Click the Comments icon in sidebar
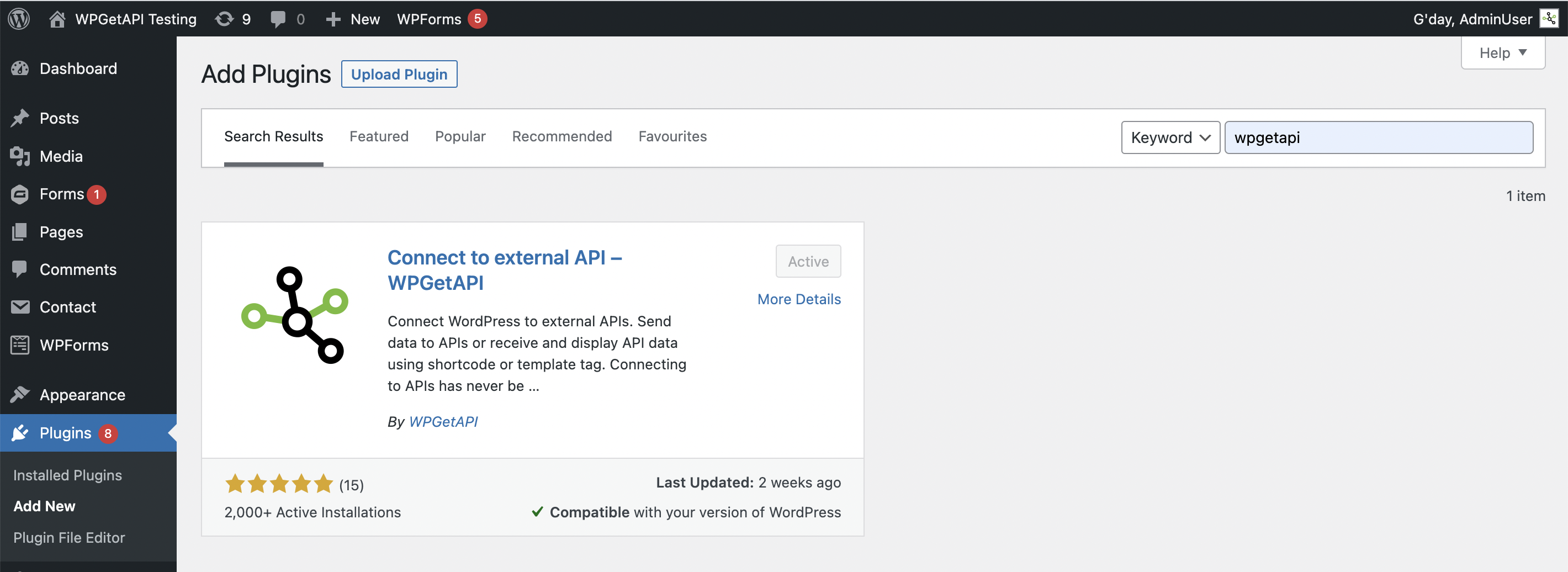 20,269
